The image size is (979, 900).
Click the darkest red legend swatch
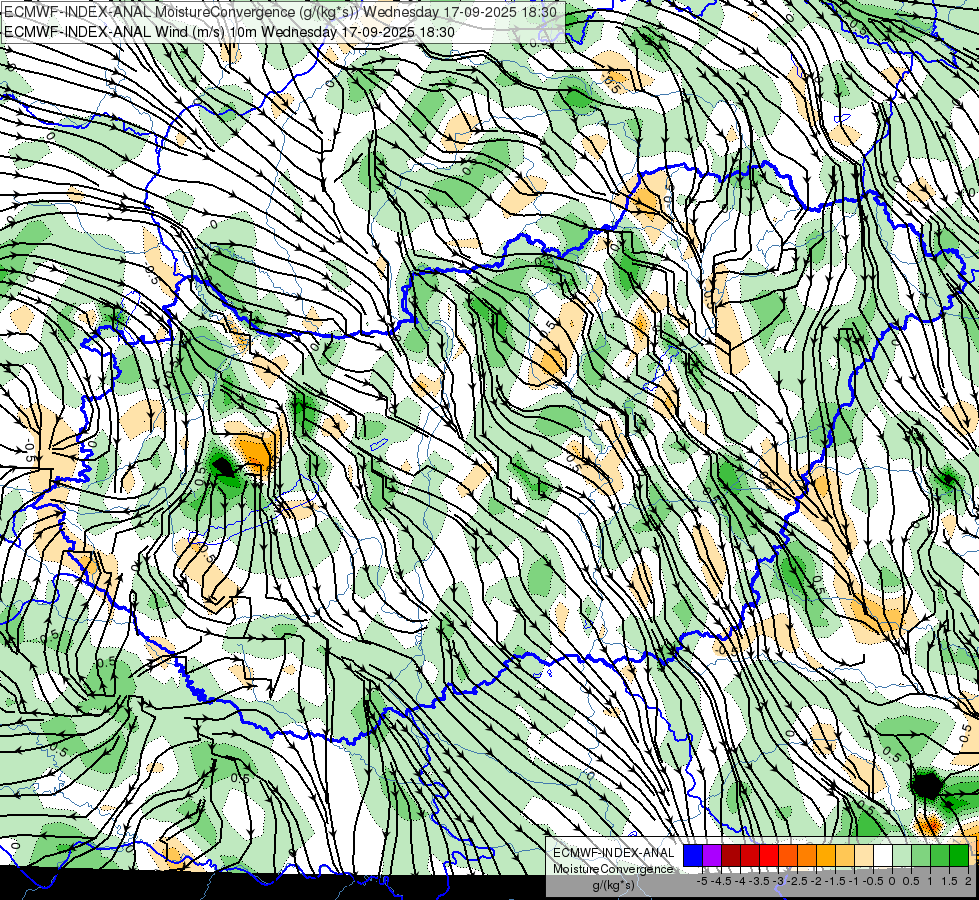(x=731, y=855)
